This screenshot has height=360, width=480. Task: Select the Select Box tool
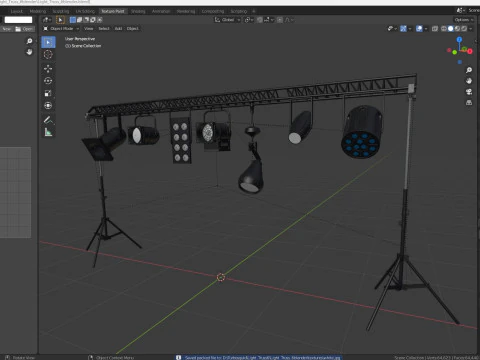coord(48,42)
